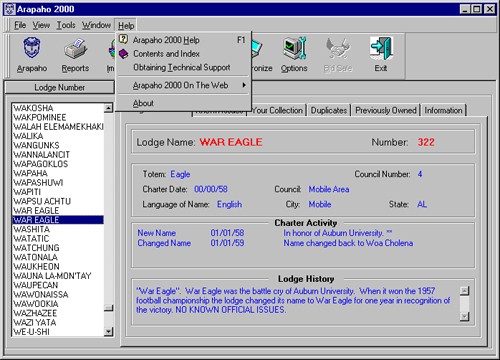Viewport: 500px width, 360px height.
Task: Select the unhighlighted WAR EAGLE entry
Action: point(58,211)
